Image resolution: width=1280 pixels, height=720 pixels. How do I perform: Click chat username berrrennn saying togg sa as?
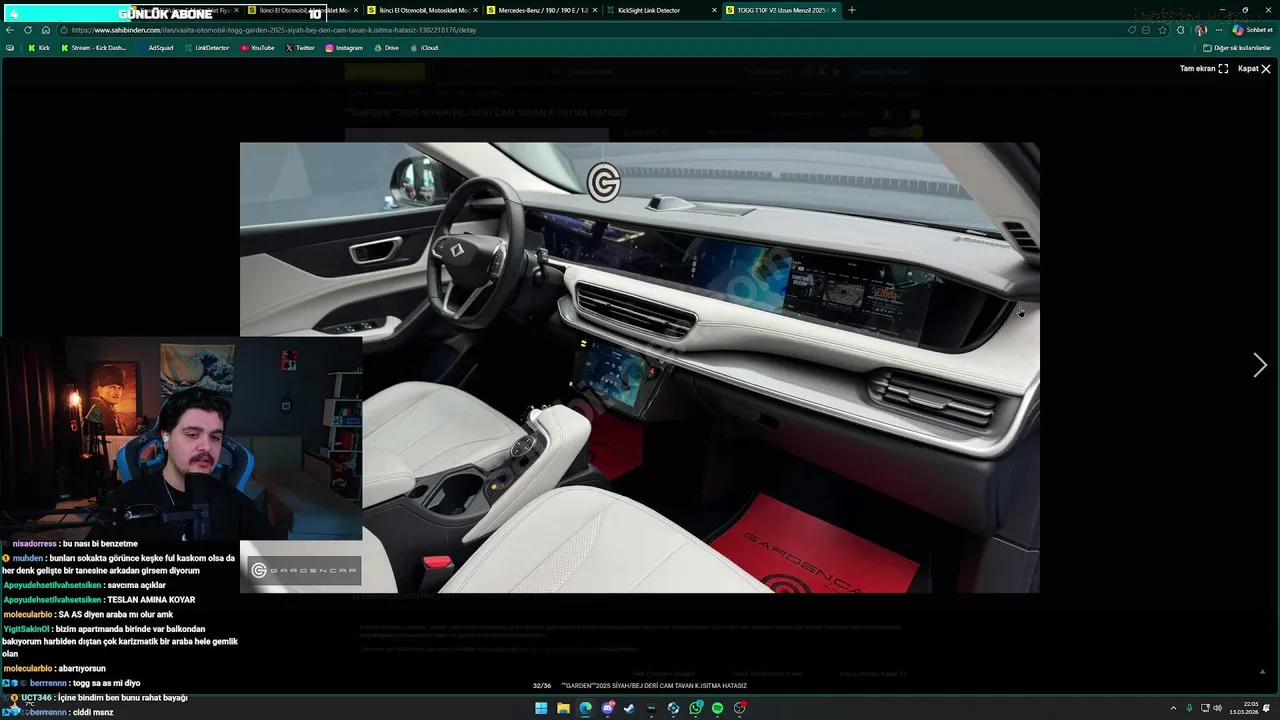[49, 683]
